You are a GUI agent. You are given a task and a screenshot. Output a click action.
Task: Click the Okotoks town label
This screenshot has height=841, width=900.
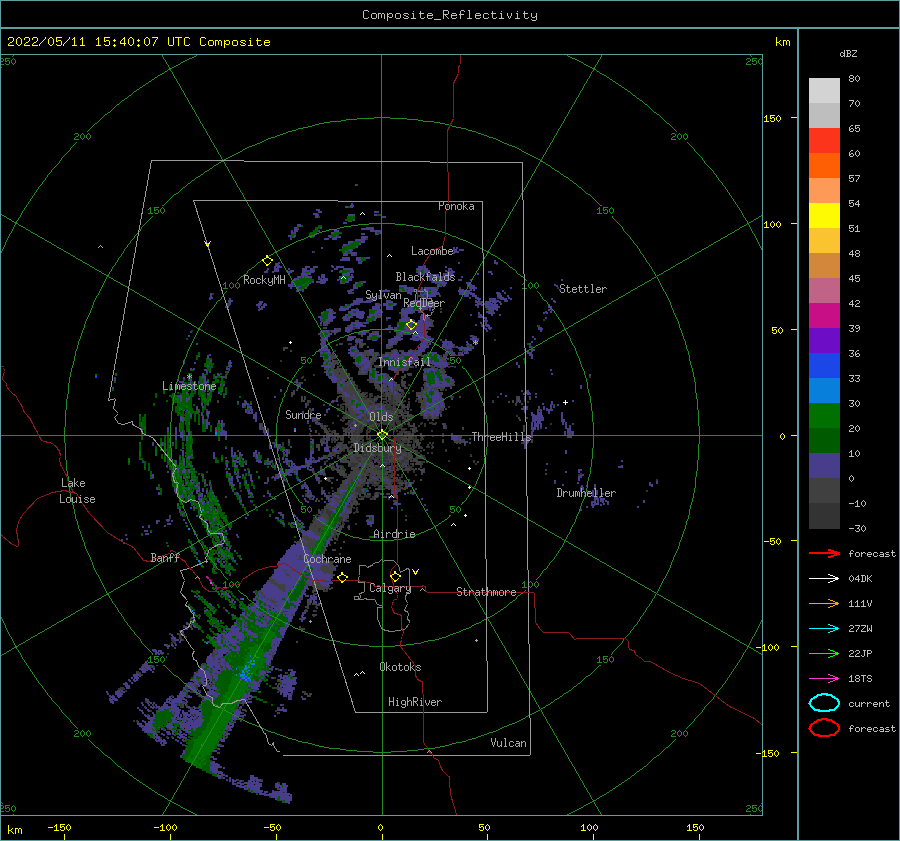(x=400, y=667)
